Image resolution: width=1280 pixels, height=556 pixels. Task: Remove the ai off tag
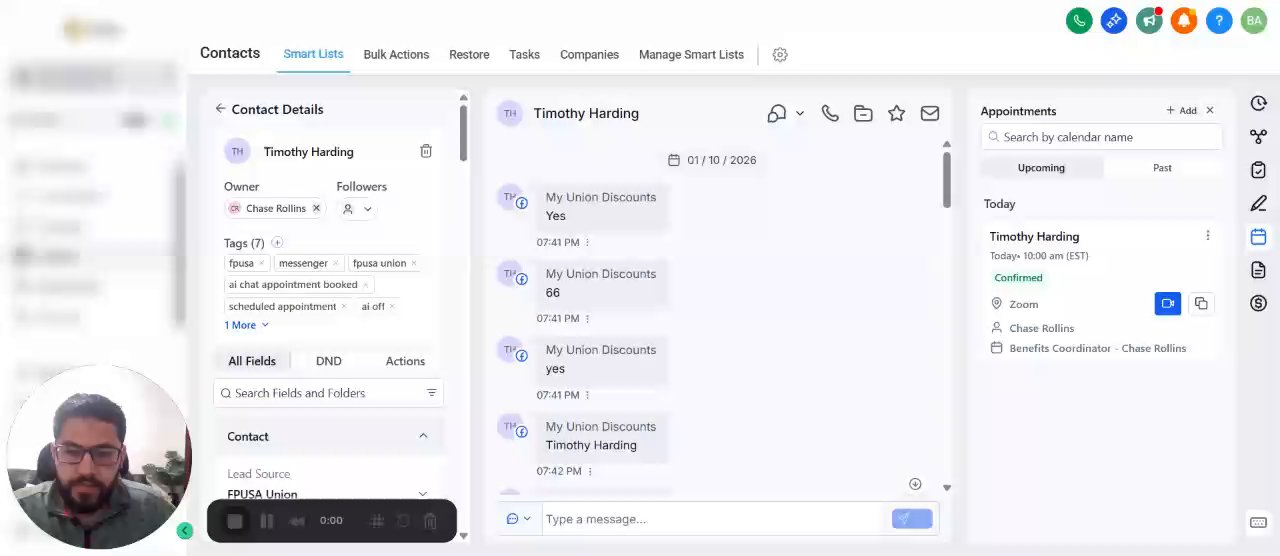[392, 307]
